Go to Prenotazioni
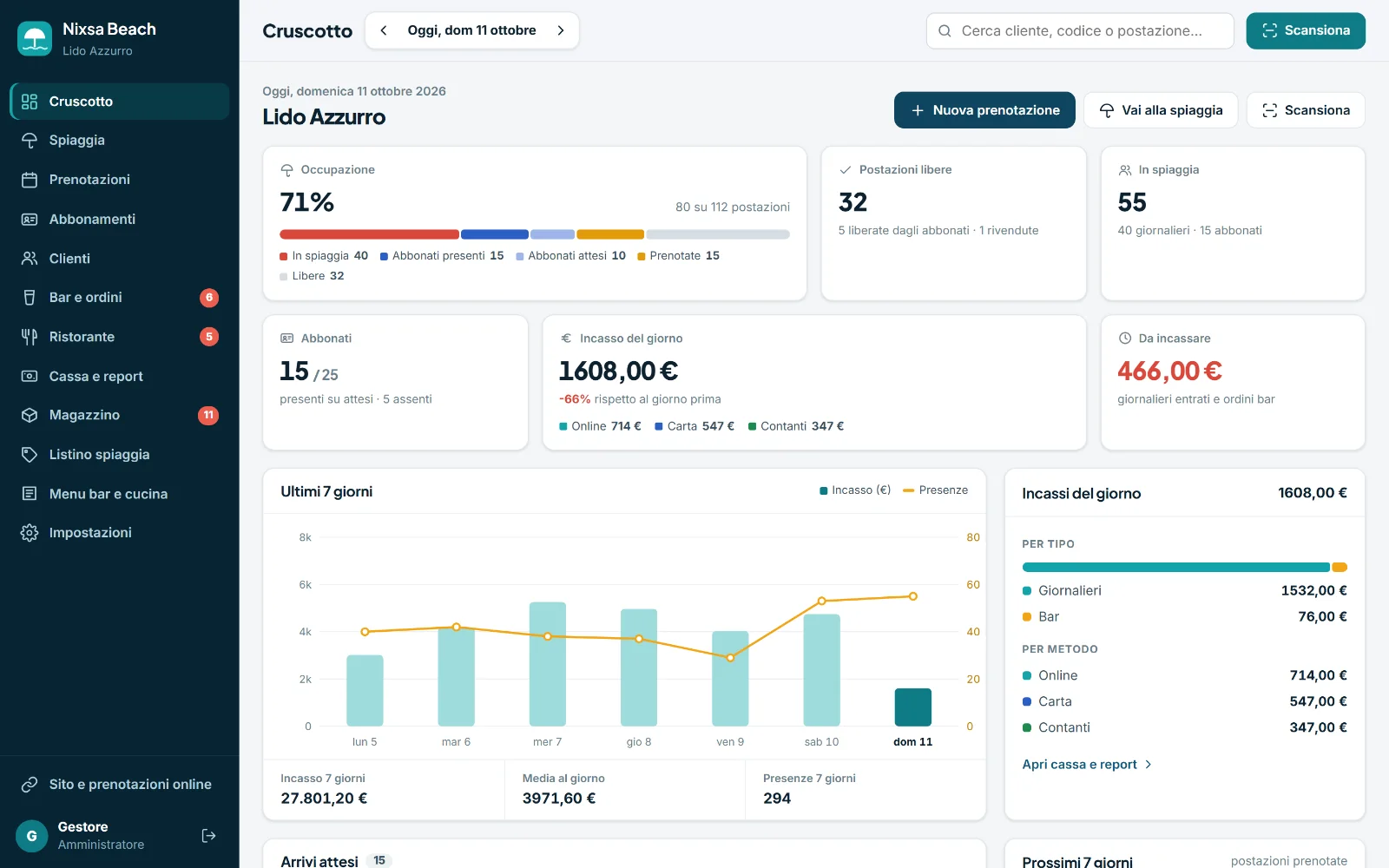1389x868 pixels. (120, 180)
